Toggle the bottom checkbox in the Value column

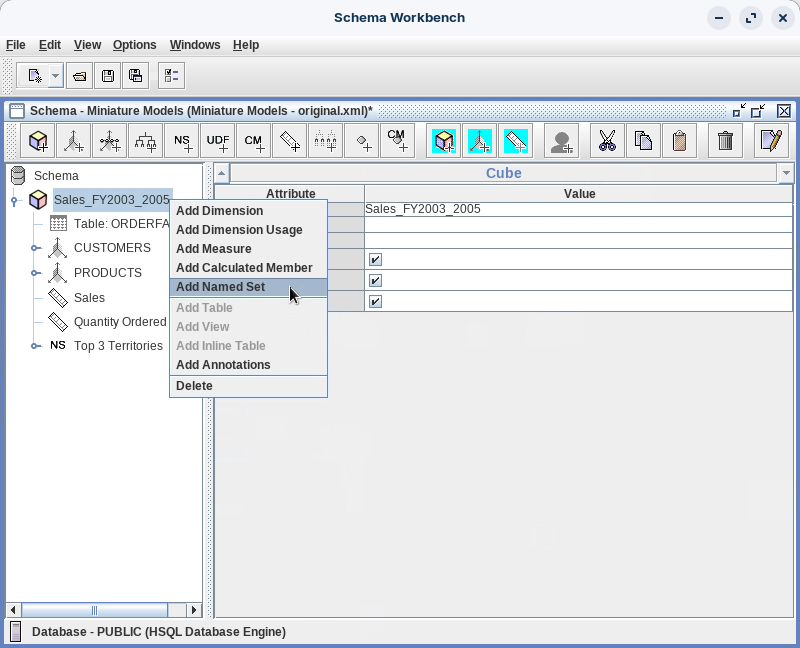pos(375,301)
